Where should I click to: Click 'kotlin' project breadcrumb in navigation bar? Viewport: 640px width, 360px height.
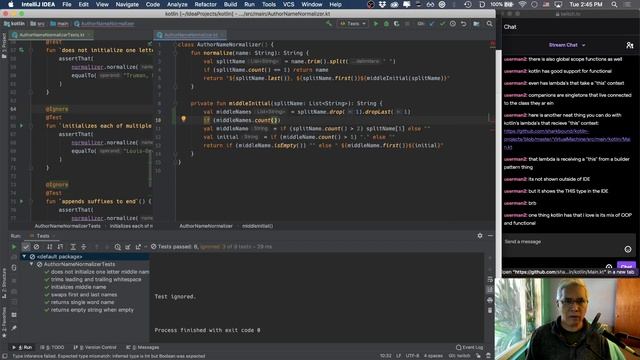pyautogui.click(x=15, y=24)
